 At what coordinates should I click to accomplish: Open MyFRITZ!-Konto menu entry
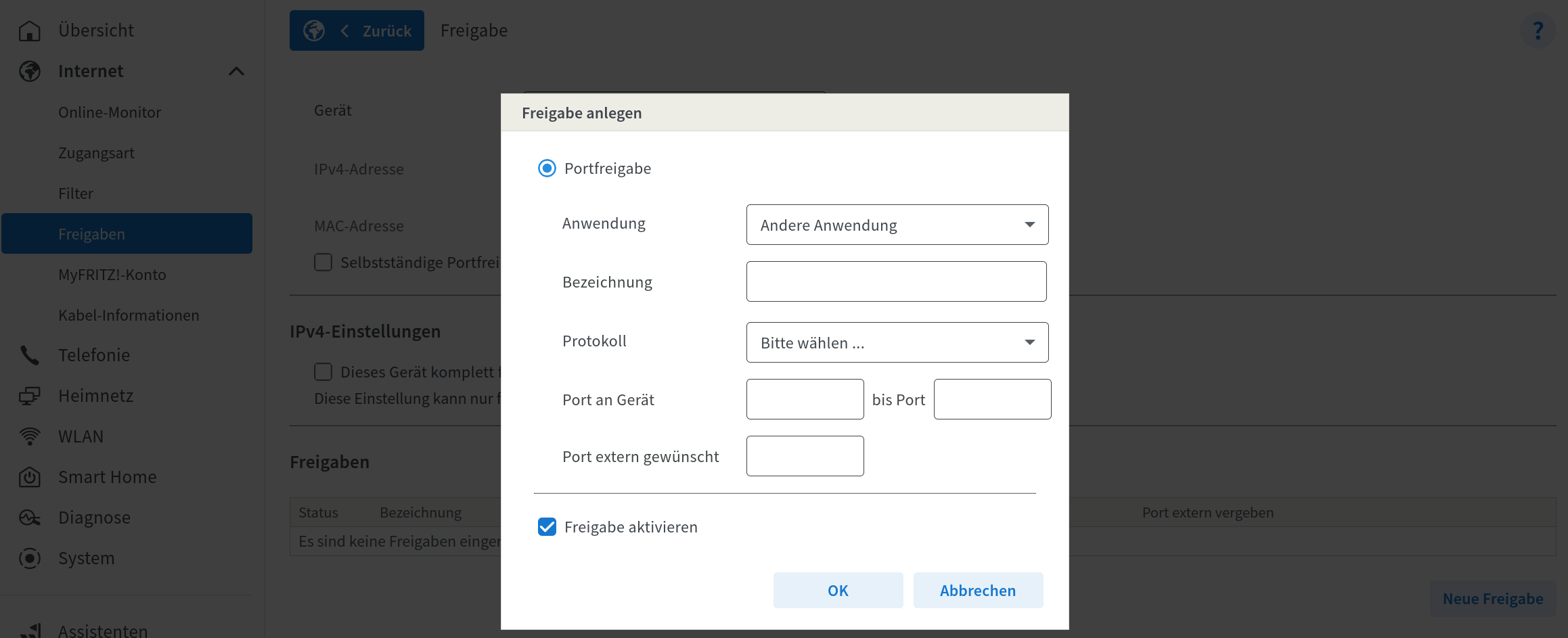[112, 275]
